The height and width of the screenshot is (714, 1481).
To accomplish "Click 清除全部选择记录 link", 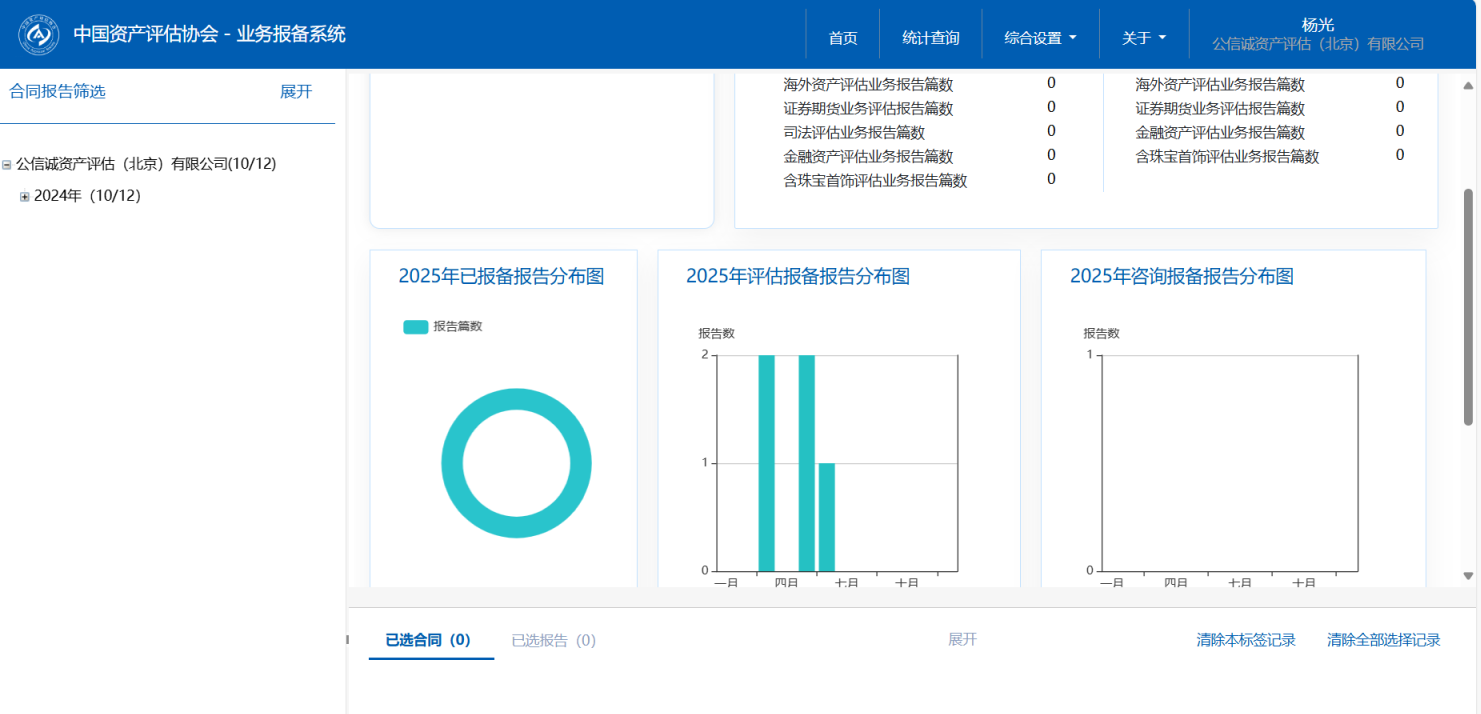I will coord(1383,640).
